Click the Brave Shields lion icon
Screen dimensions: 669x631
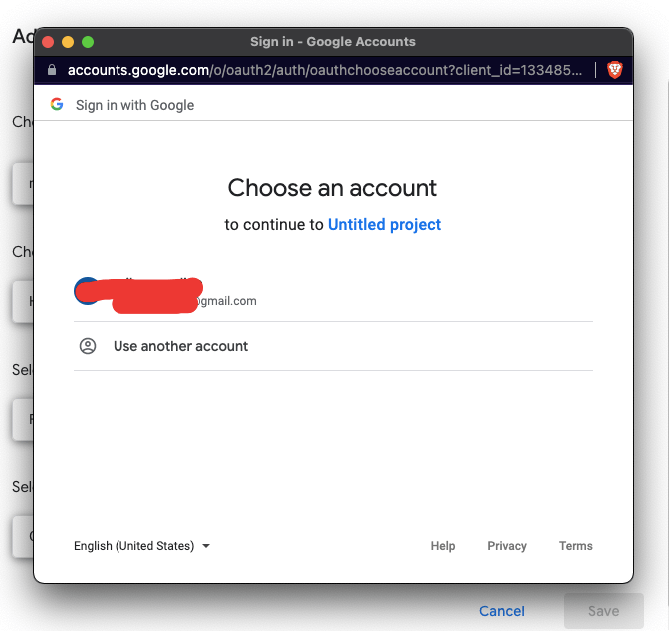(615, 70)
